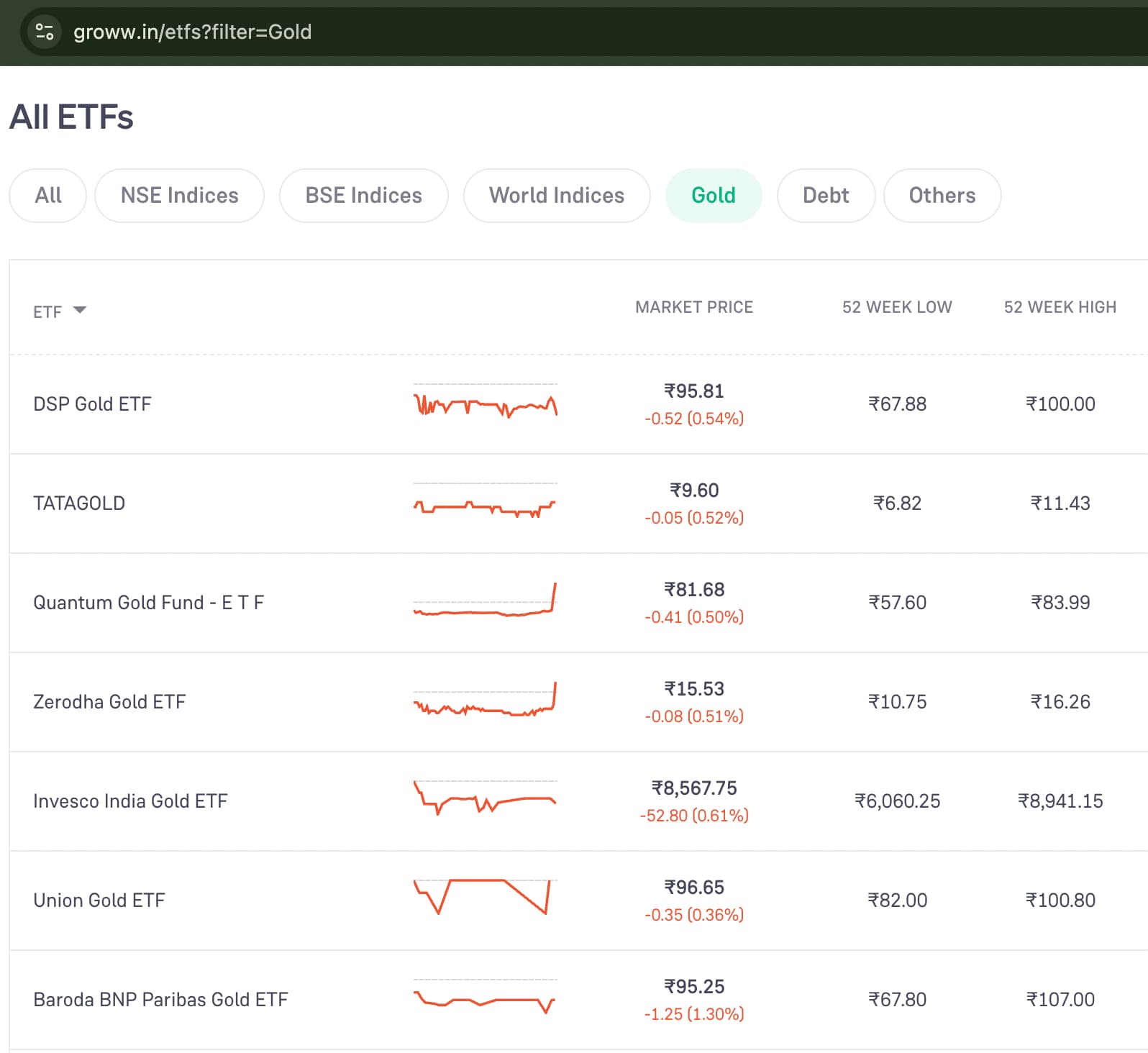This screenshot has height=1053, width=1148.
Task: Click 52 week high ₹8,941.15
Action: tap(1060, 801)
